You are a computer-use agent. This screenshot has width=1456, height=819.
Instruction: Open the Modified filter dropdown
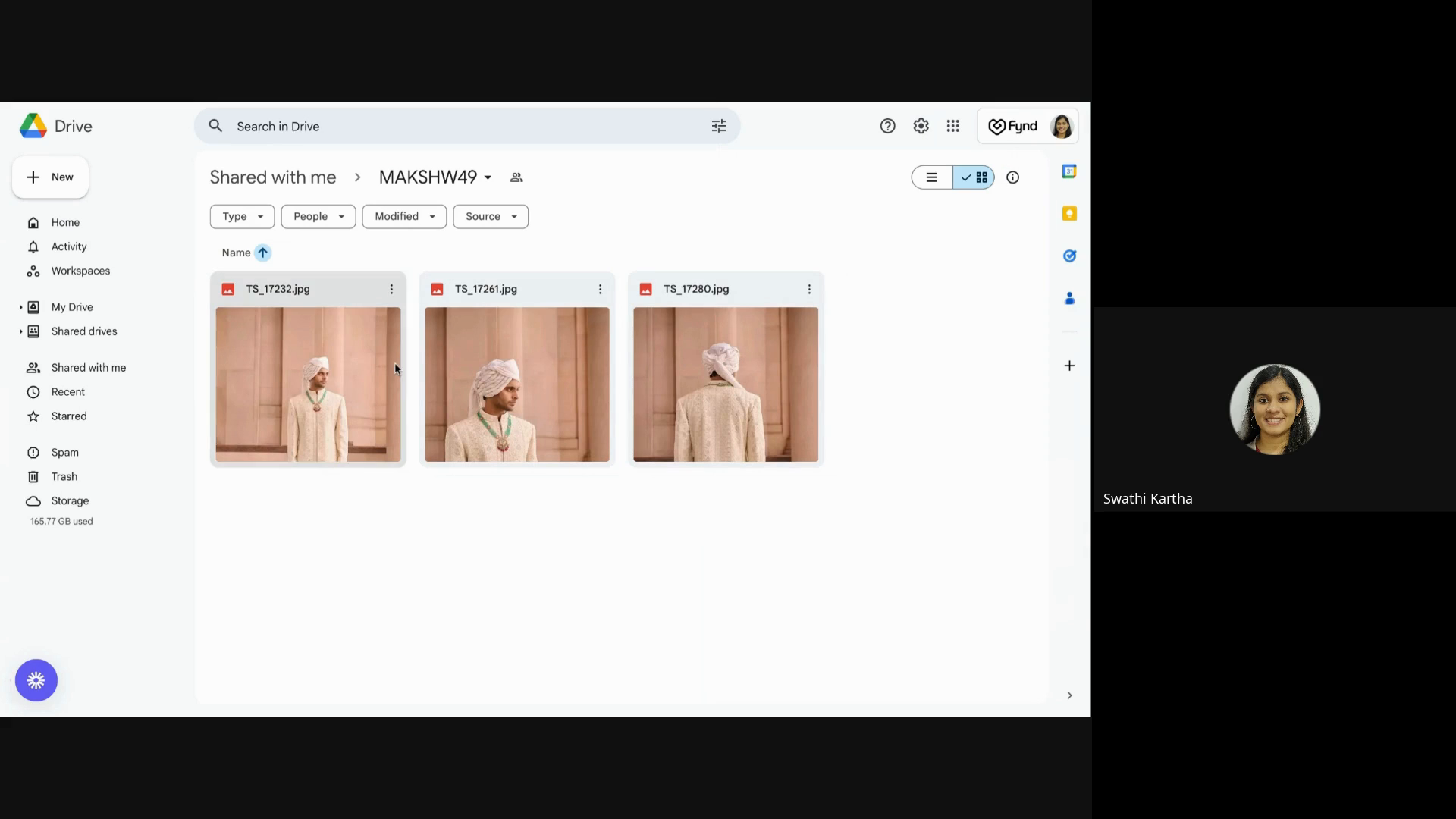(x=404, y=216)
